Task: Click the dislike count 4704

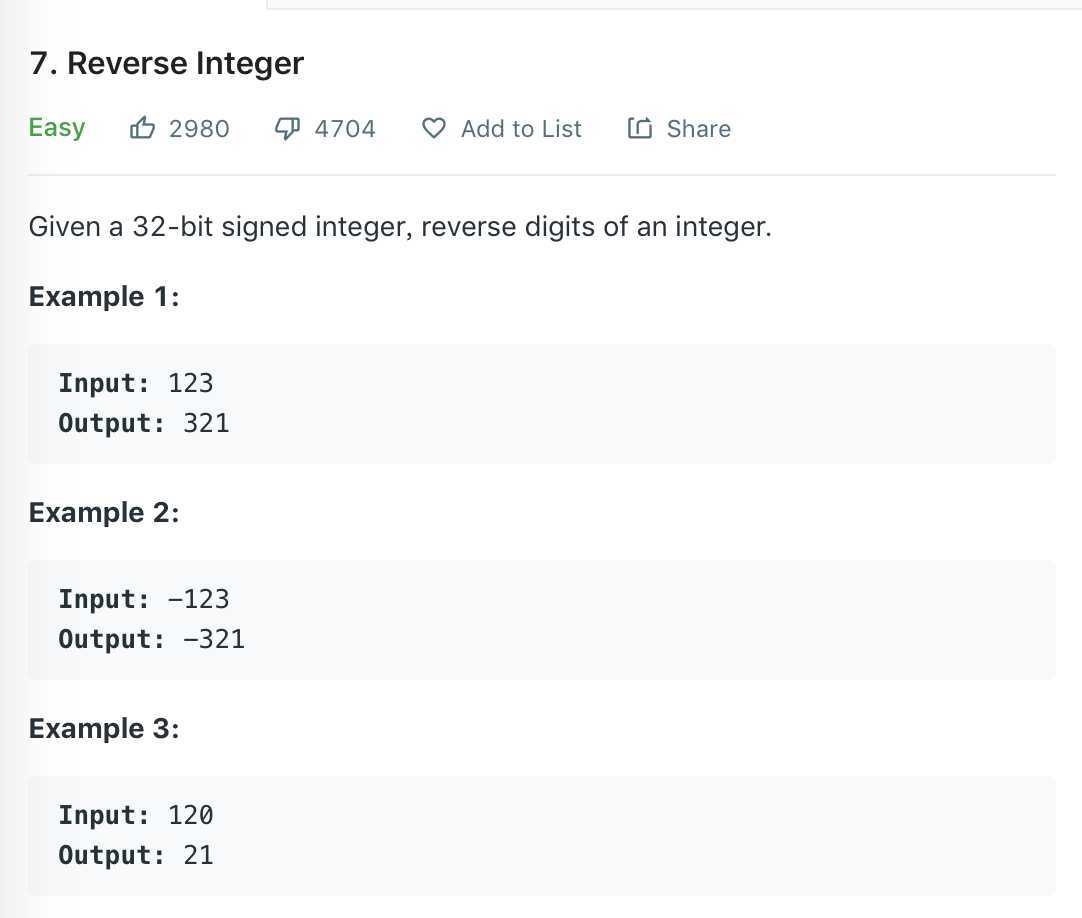Action: (345, 129)
